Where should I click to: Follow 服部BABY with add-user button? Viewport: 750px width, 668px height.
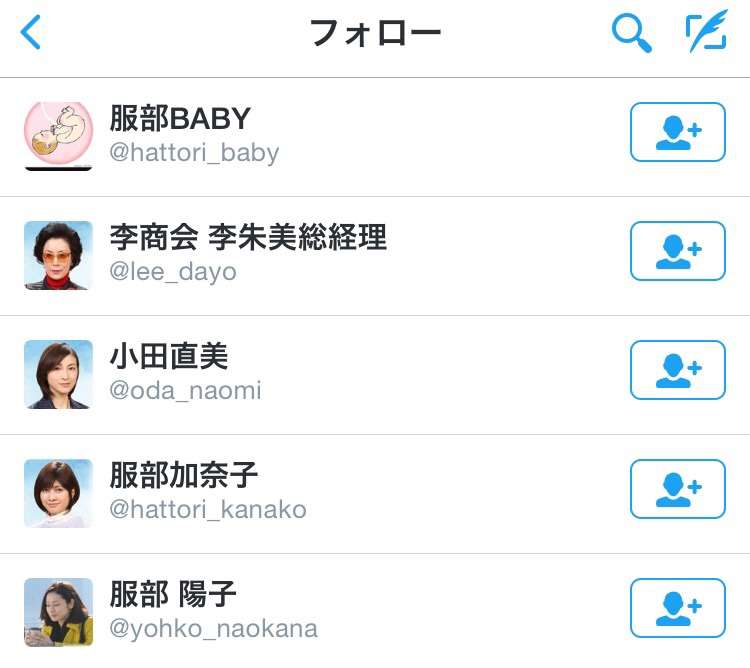(x=678, y=132)
